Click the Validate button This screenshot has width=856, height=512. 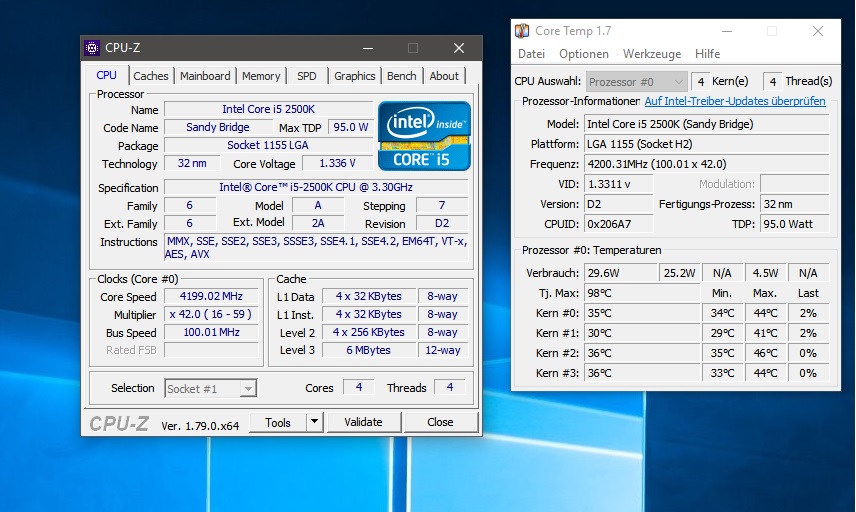click(x=363, y=422)
